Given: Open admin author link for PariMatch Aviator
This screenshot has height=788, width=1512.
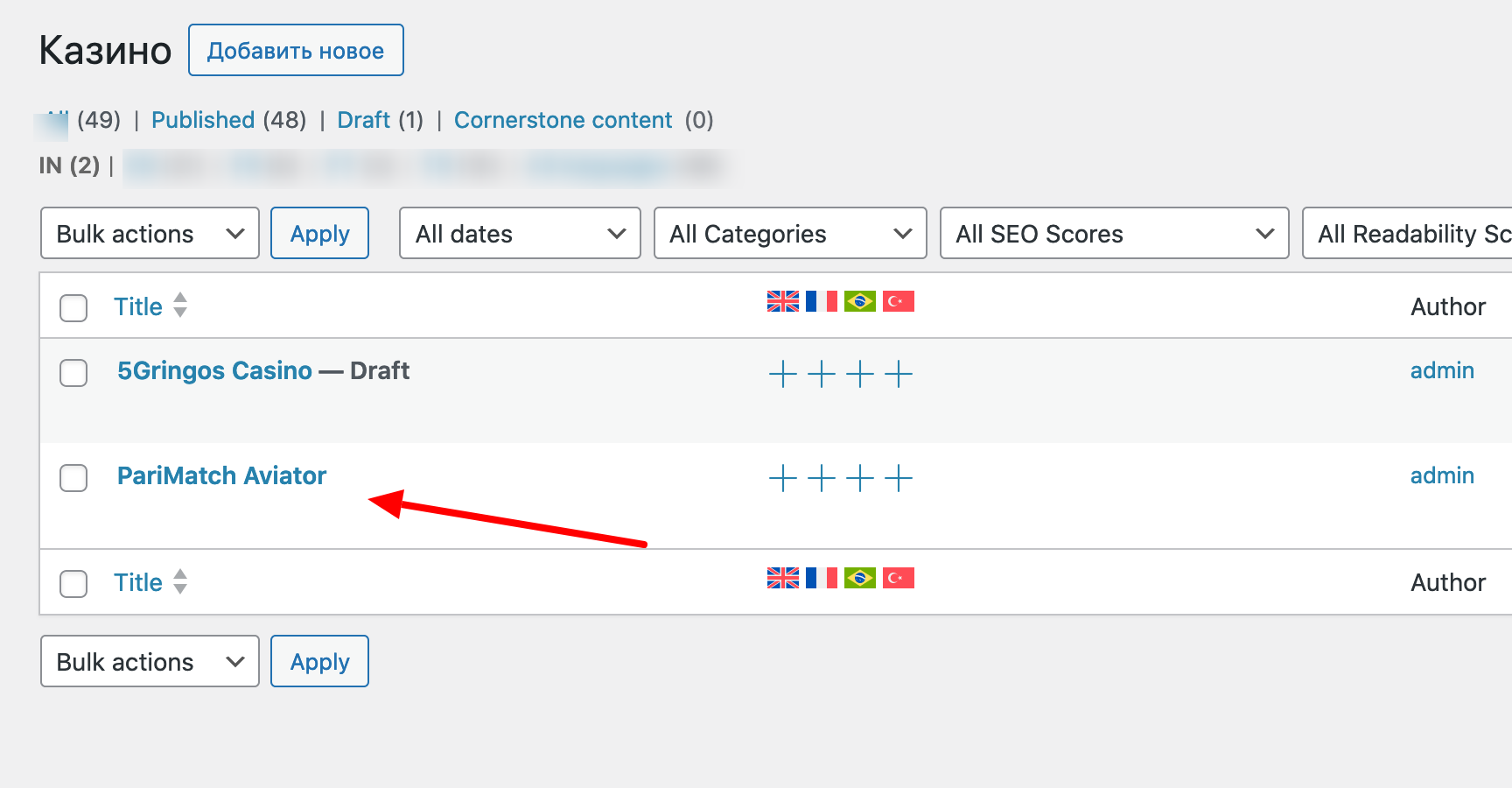Looking at the screenshot, I should coord(1442,475).
